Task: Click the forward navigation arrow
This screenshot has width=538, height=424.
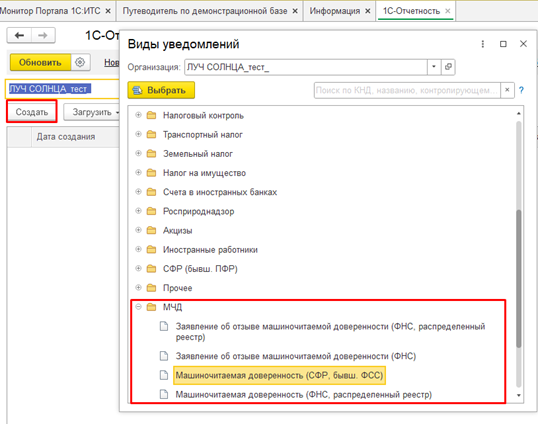Action: coord(43,35)
